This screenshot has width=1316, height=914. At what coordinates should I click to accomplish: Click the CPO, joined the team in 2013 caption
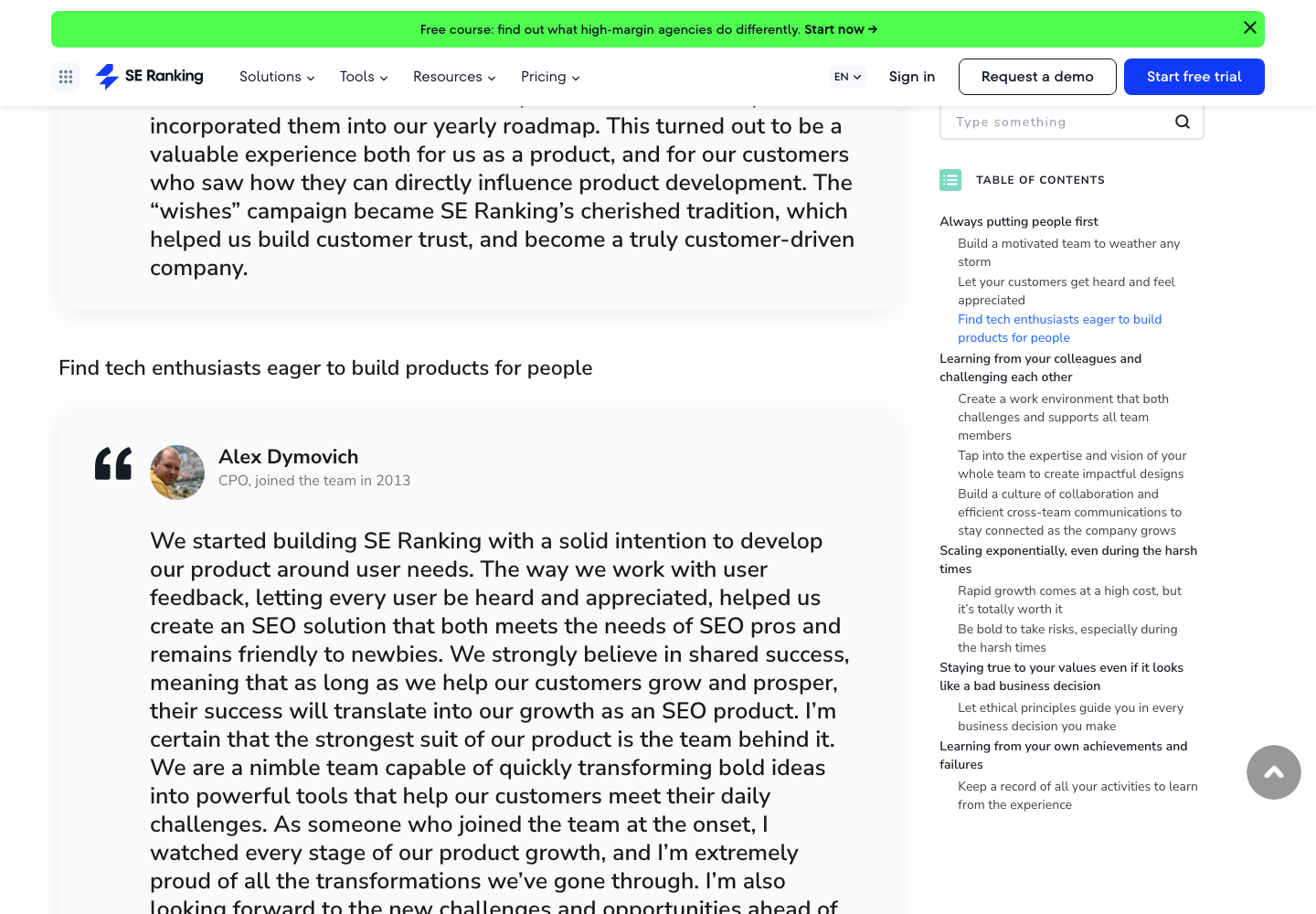(314, 481)
